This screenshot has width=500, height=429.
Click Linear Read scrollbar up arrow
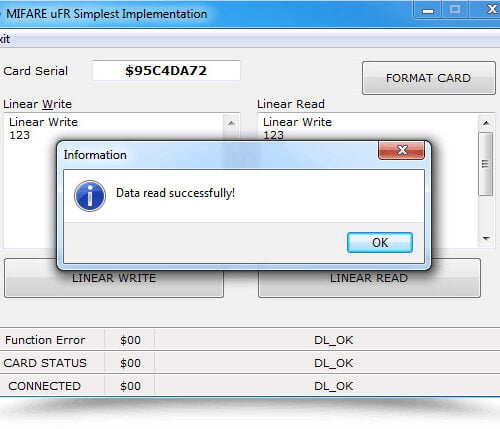tap(486, 123)
